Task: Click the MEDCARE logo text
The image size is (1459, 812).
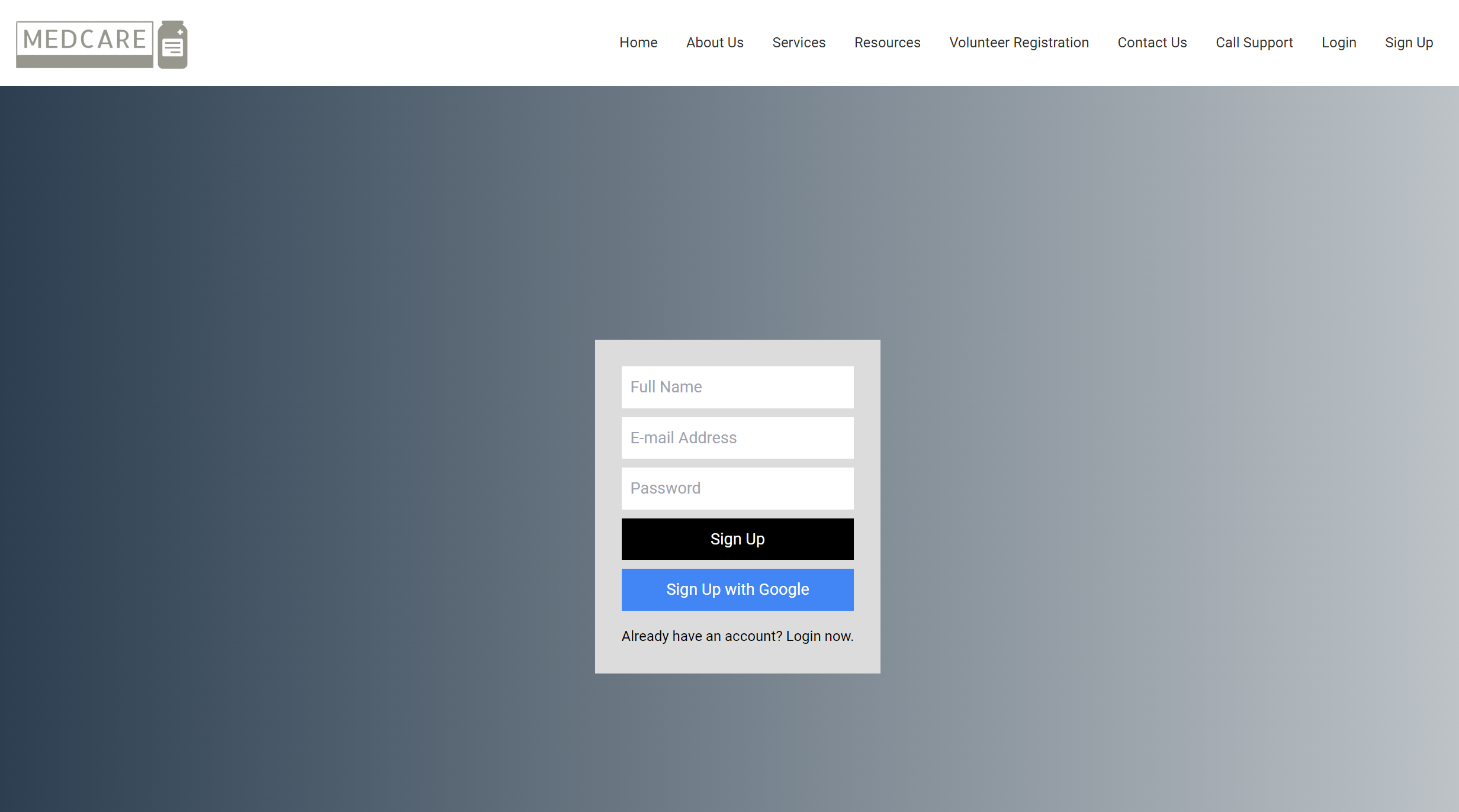Action: 85,40
